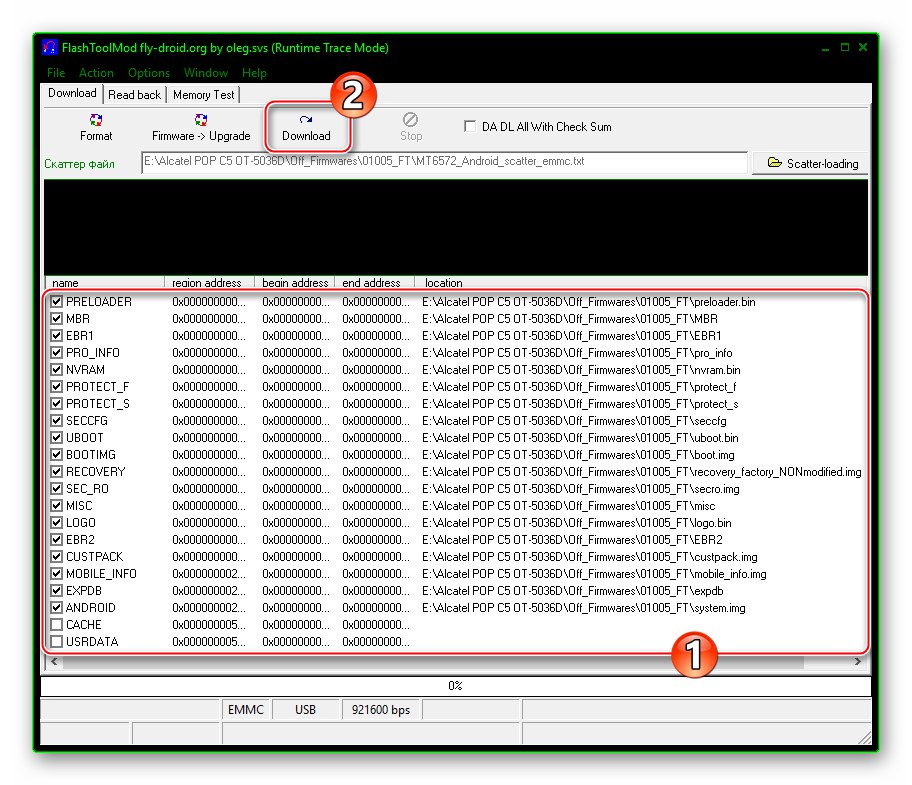Screen dimensions: 912x785
Task: Uncheck the EBR2 checkbox
Action: coord(56,540)
